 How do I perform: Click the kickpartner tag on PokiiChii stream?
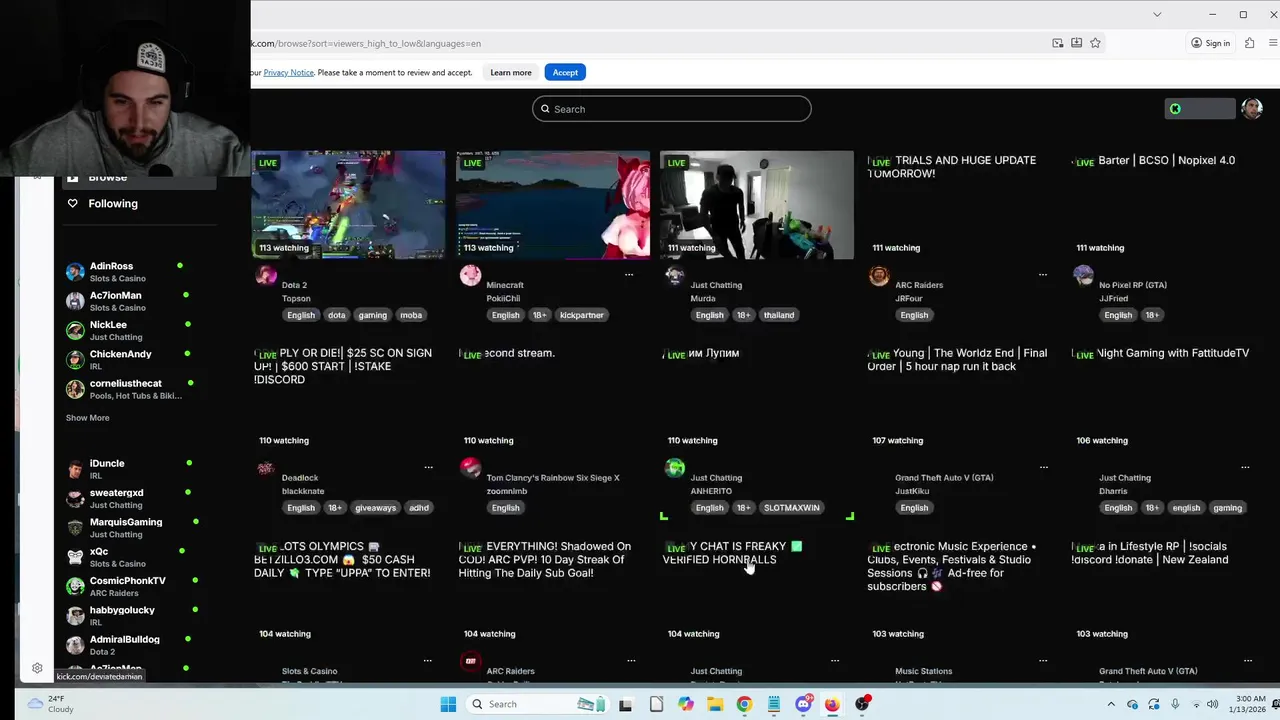581,315
